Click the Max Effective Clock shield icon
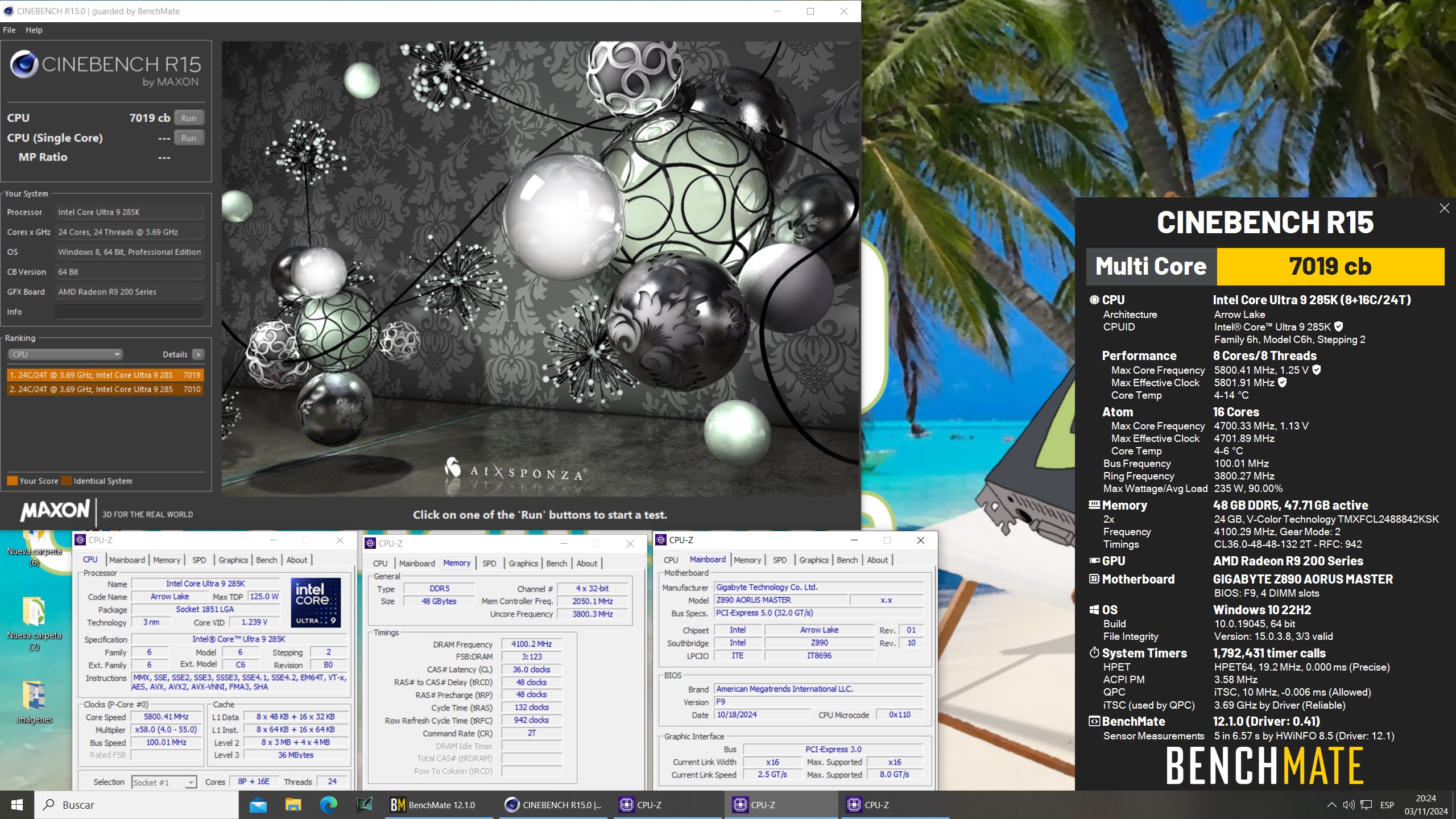The height and width of the screenshot is (819, 1456). click(1282, 382)
